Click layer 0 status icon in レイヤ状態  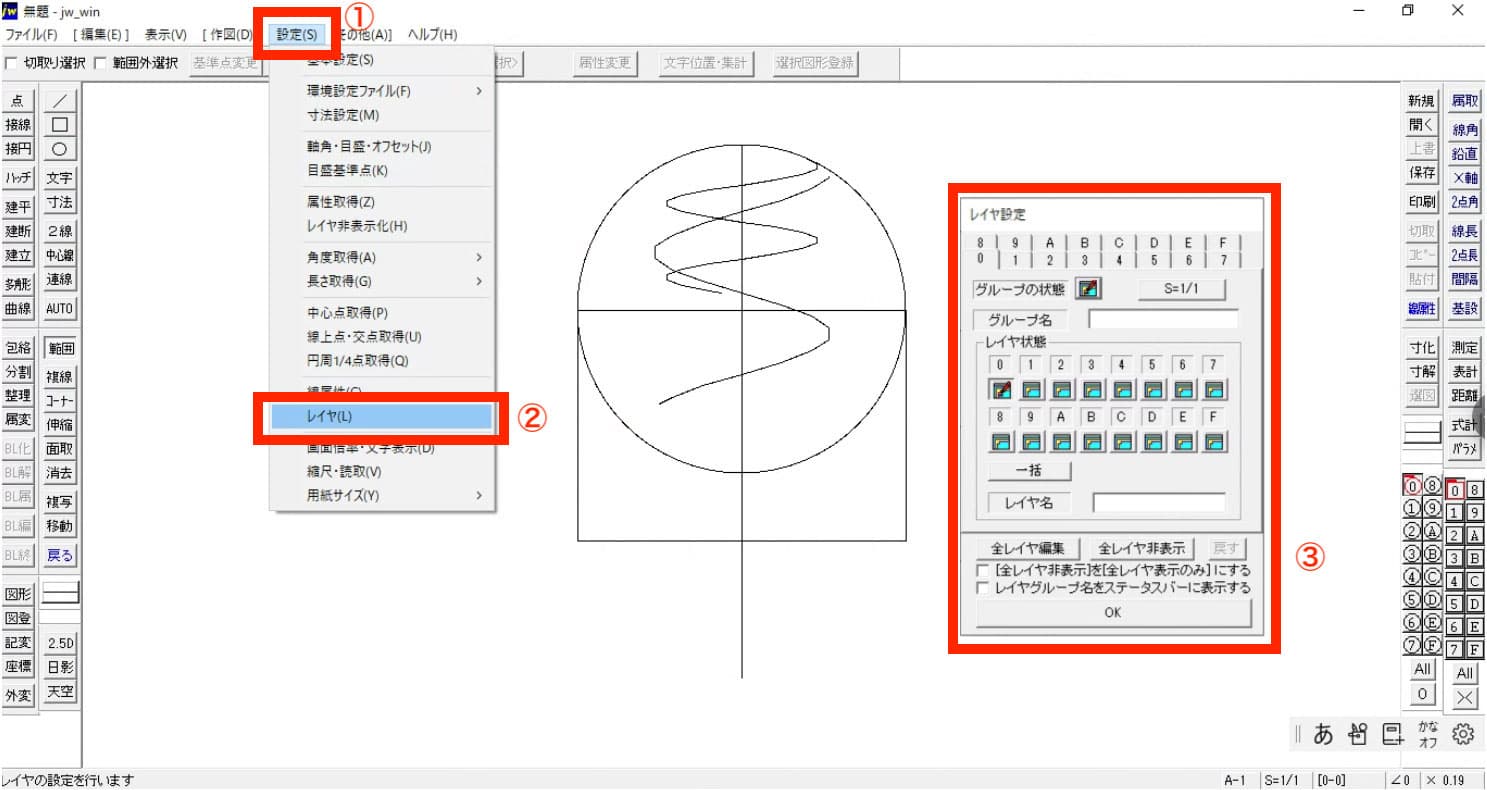click(1001, 389)
